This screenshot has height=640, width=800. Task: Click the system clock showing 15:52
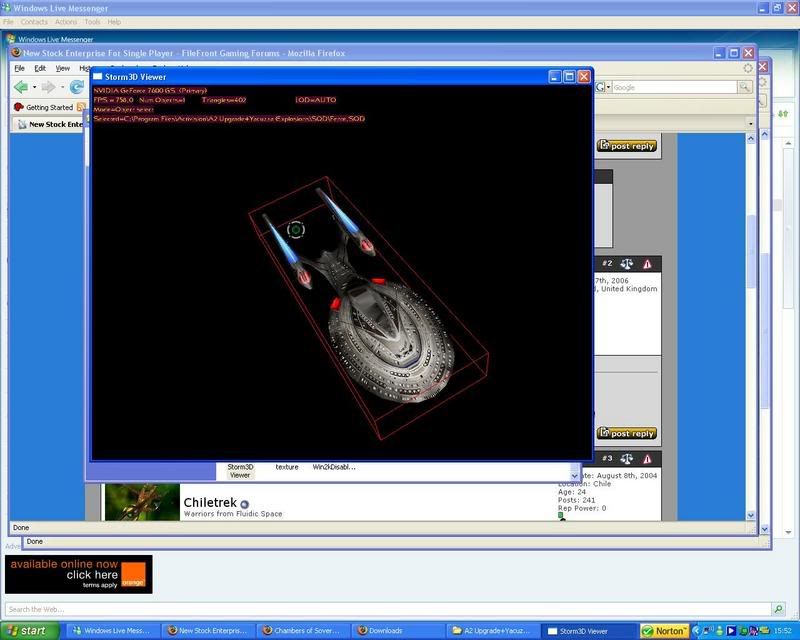(x=783, y=631)
